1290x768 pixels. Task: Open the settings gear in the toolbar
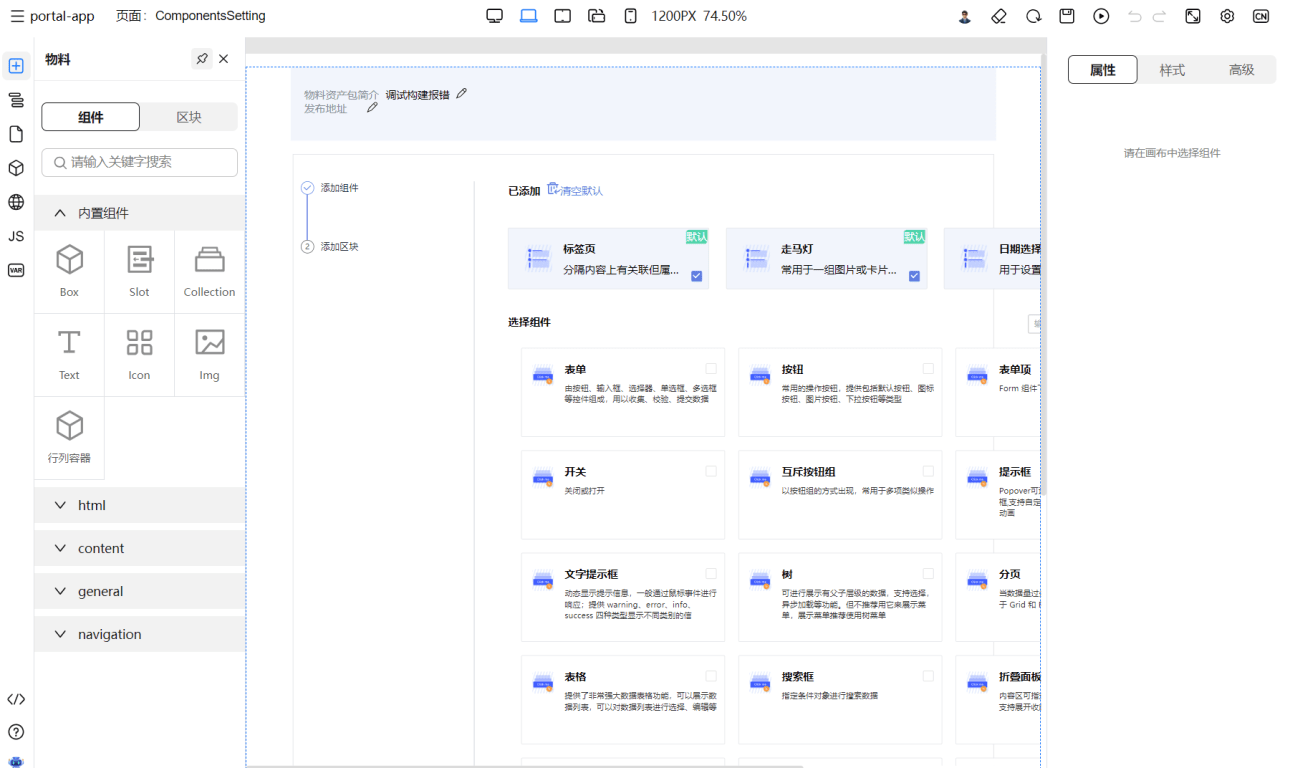[1227, 16]
